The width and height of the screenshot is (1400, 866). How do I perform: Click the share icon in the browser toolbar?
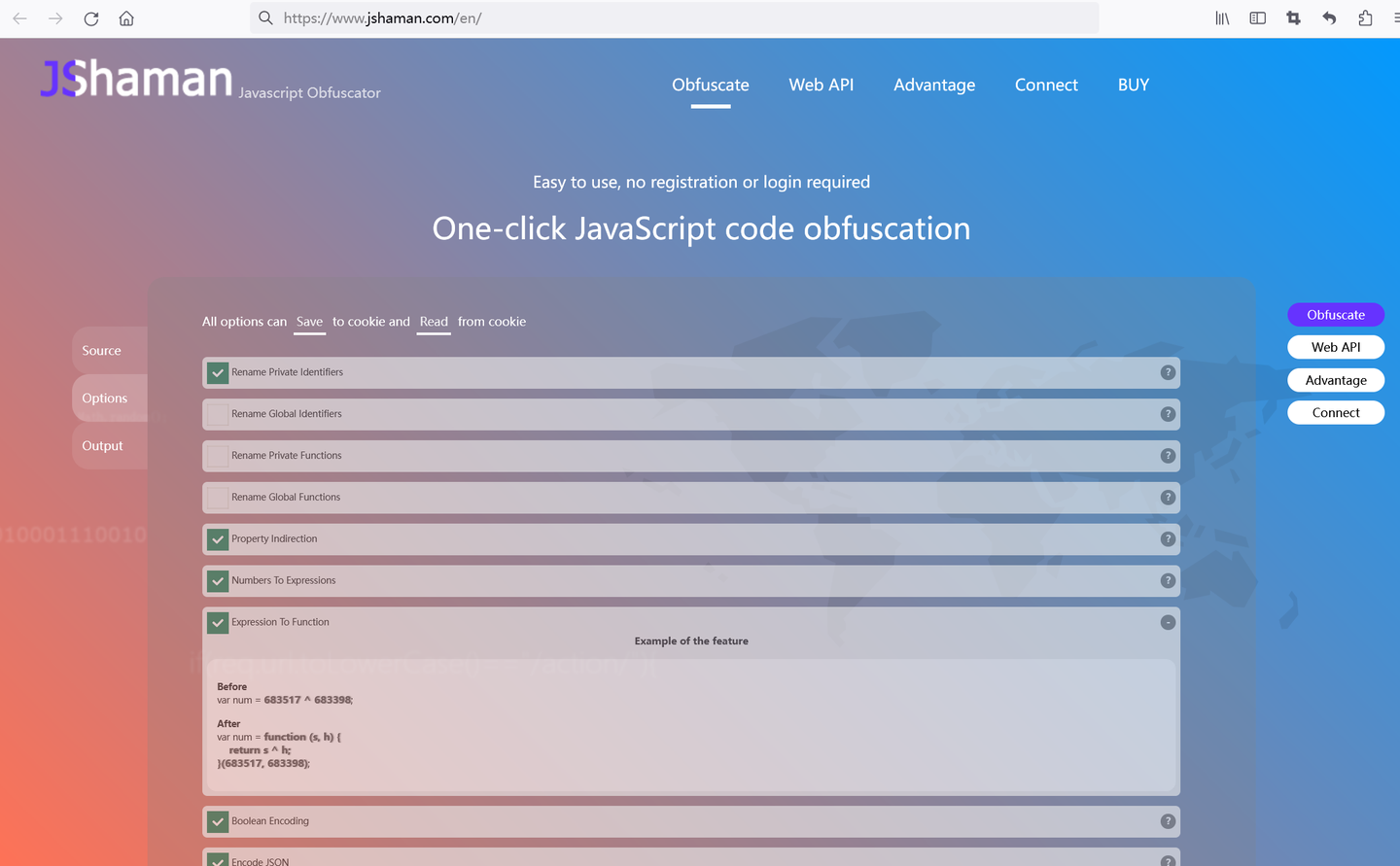(x=1365, y=17)
